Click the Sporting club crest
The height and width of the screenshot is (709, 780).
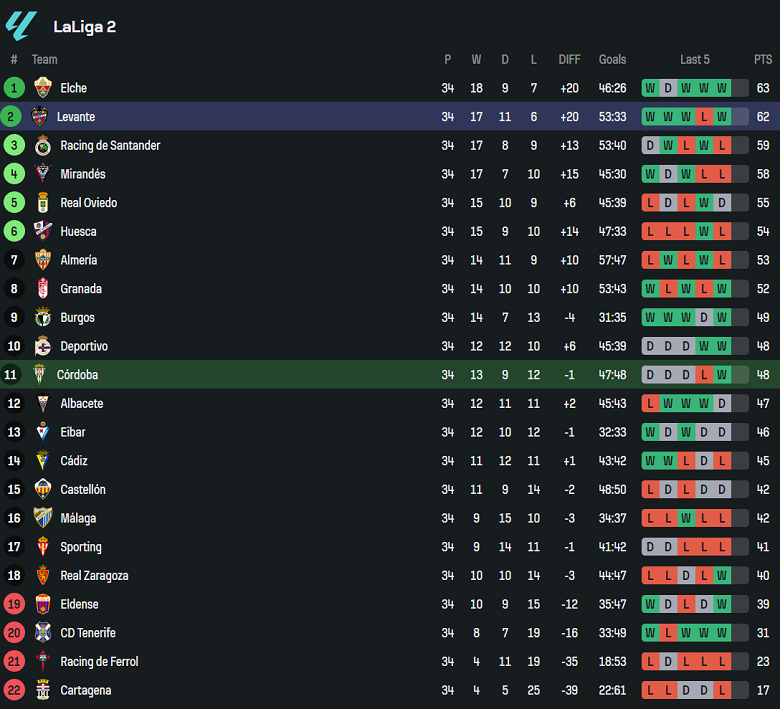(x=42, y=547)
